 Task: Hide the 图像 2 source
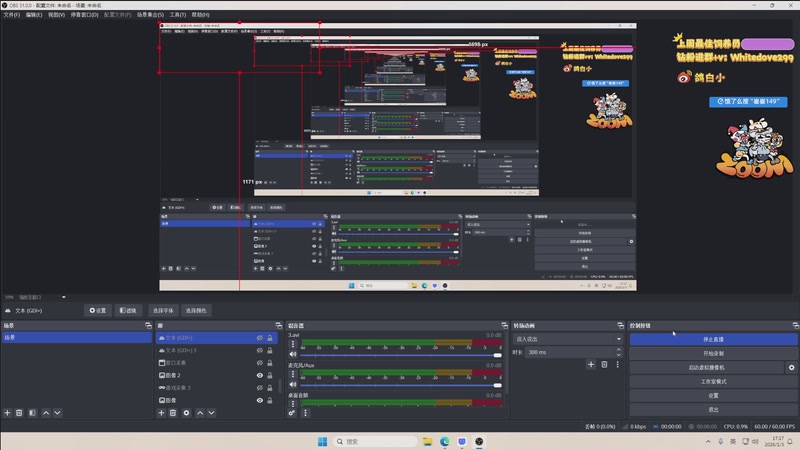(x=260, y=376)
